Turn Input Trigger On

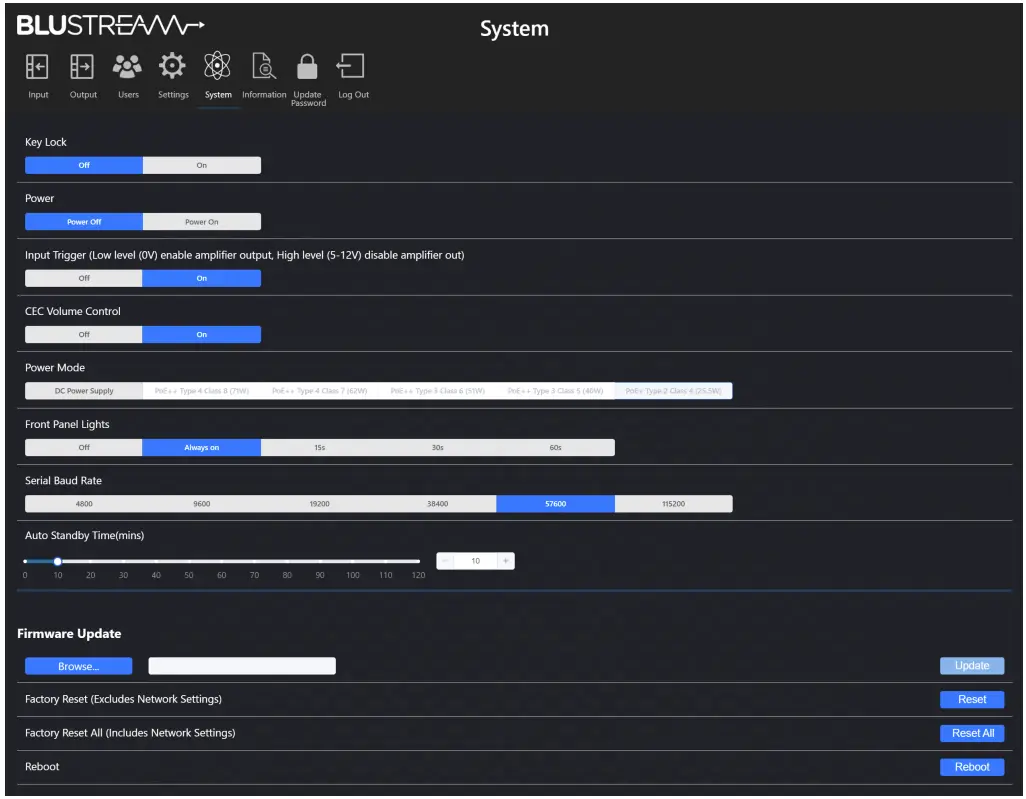202,278
